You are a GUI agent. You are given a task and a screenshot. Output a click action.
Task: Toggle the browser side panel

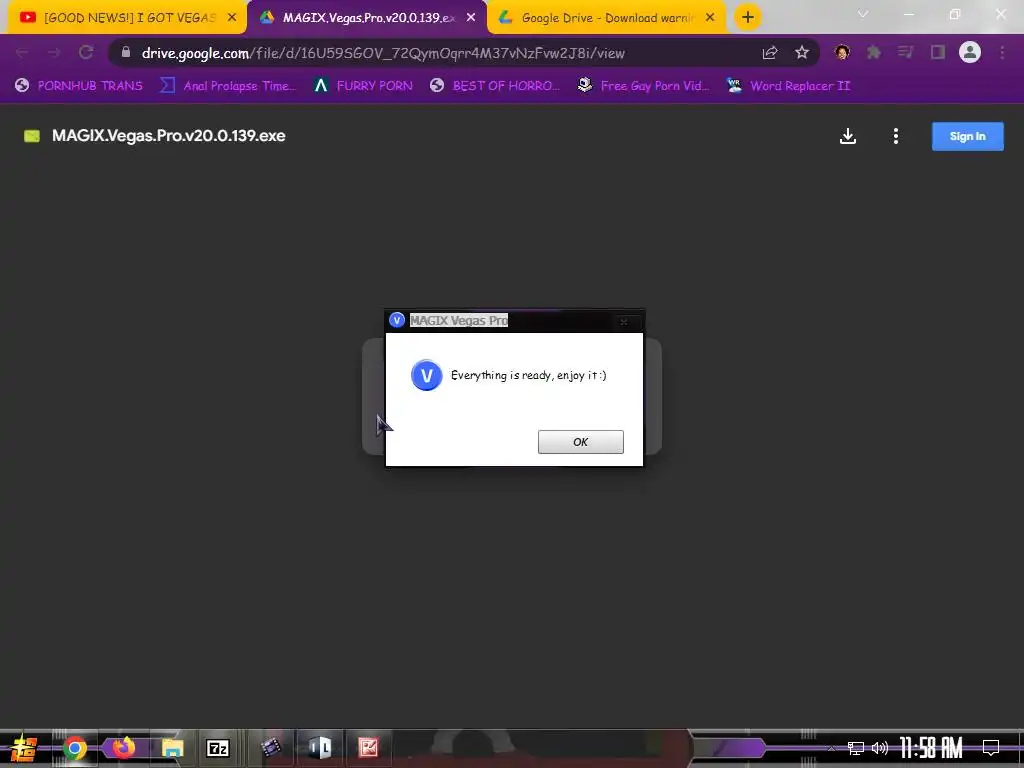[938, 52]
